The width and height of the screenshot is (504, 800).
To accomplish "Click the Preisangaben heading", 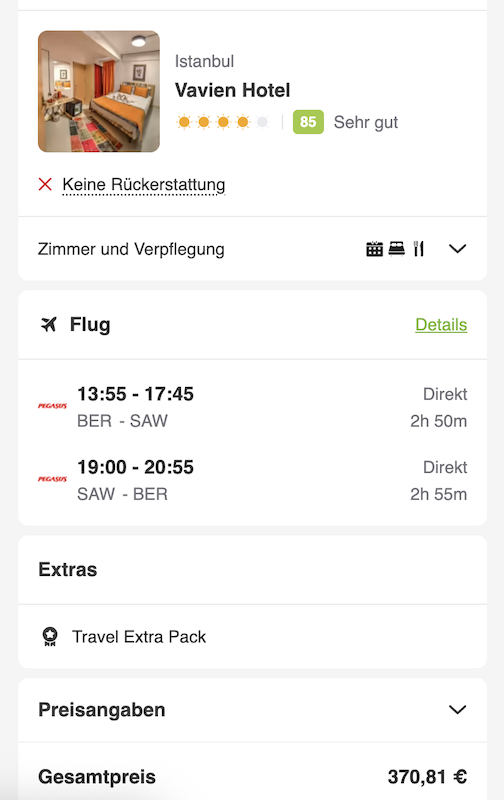I will pos(102,710).
